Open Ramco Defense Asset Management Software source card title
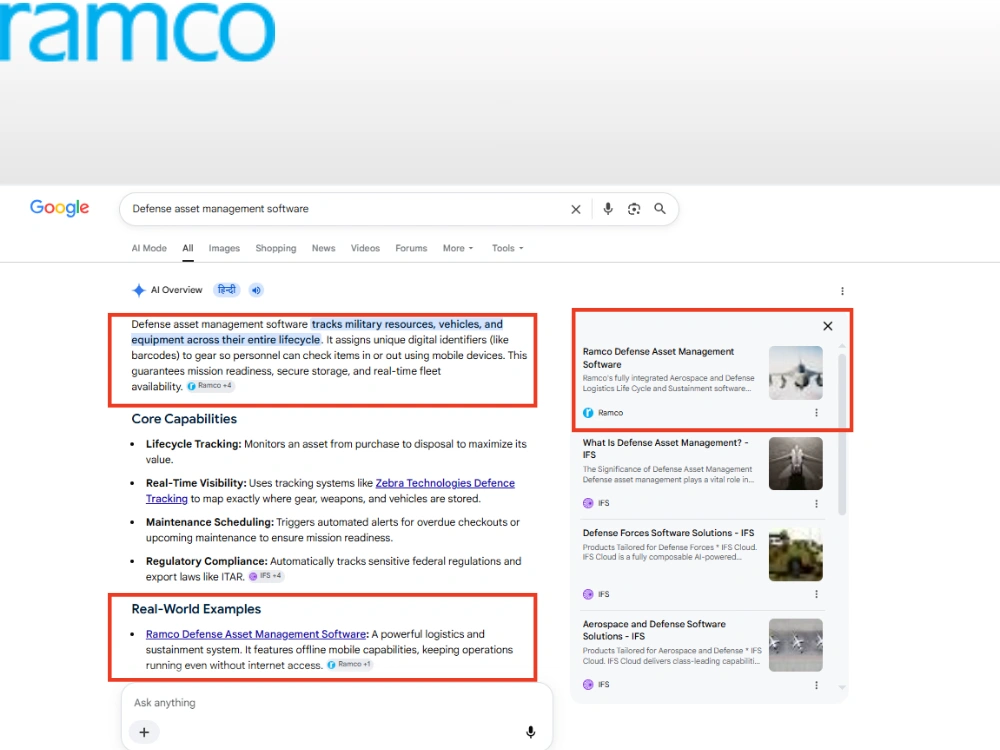Screen dimensions: 1000x750 658,358
